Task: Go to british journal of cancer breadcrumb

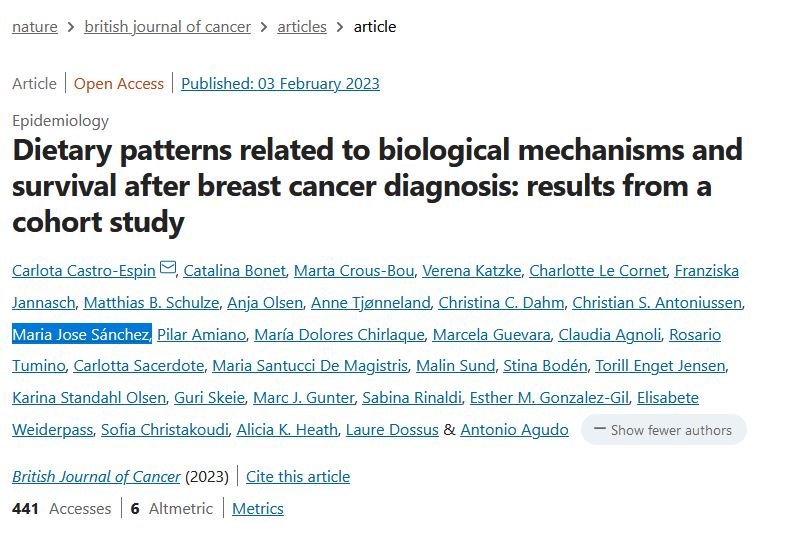Action: [x=167, y=27]
